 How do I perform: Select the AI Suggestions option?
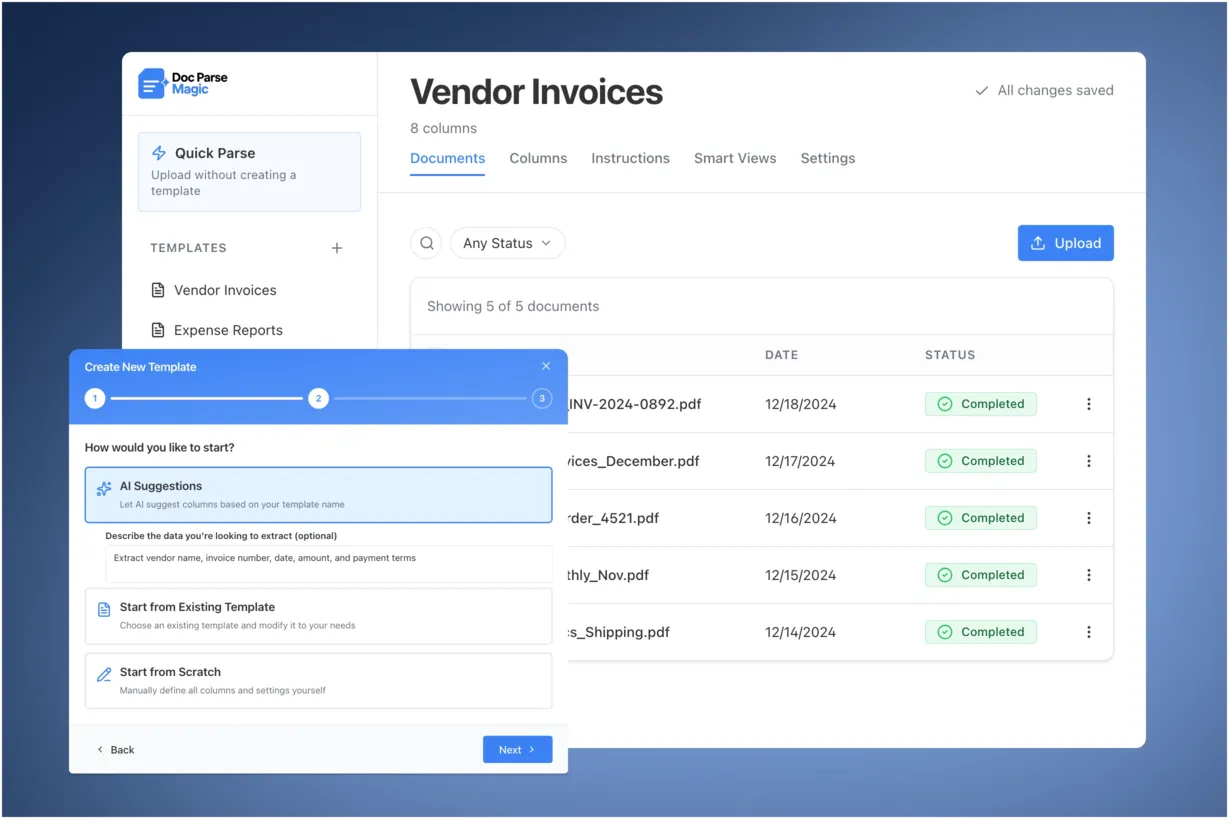pos(318,494)
